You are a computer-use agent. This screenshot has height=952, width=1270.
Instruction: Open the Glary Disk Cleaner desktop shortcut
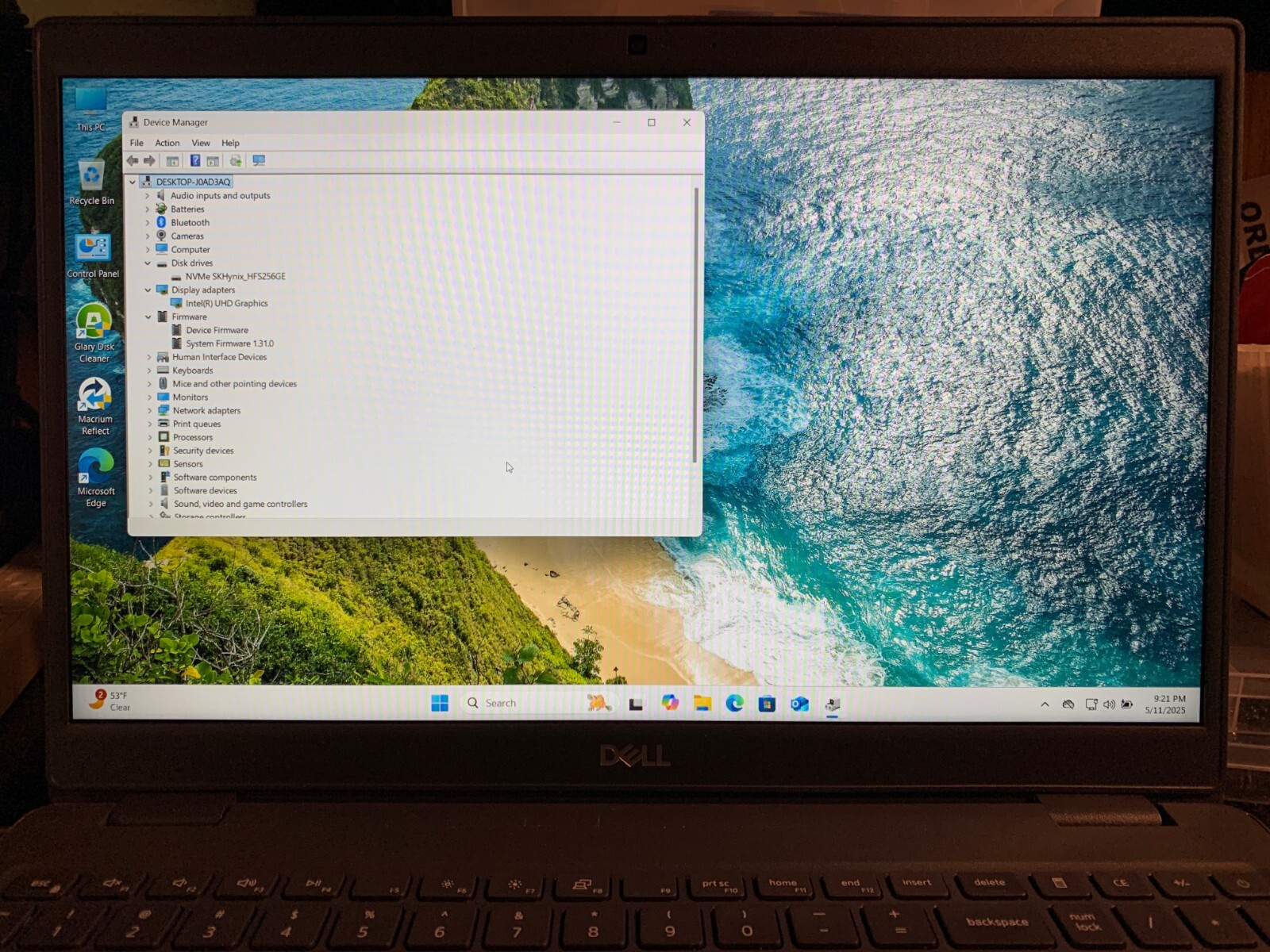pyautogui.click(x=94, y=333)
